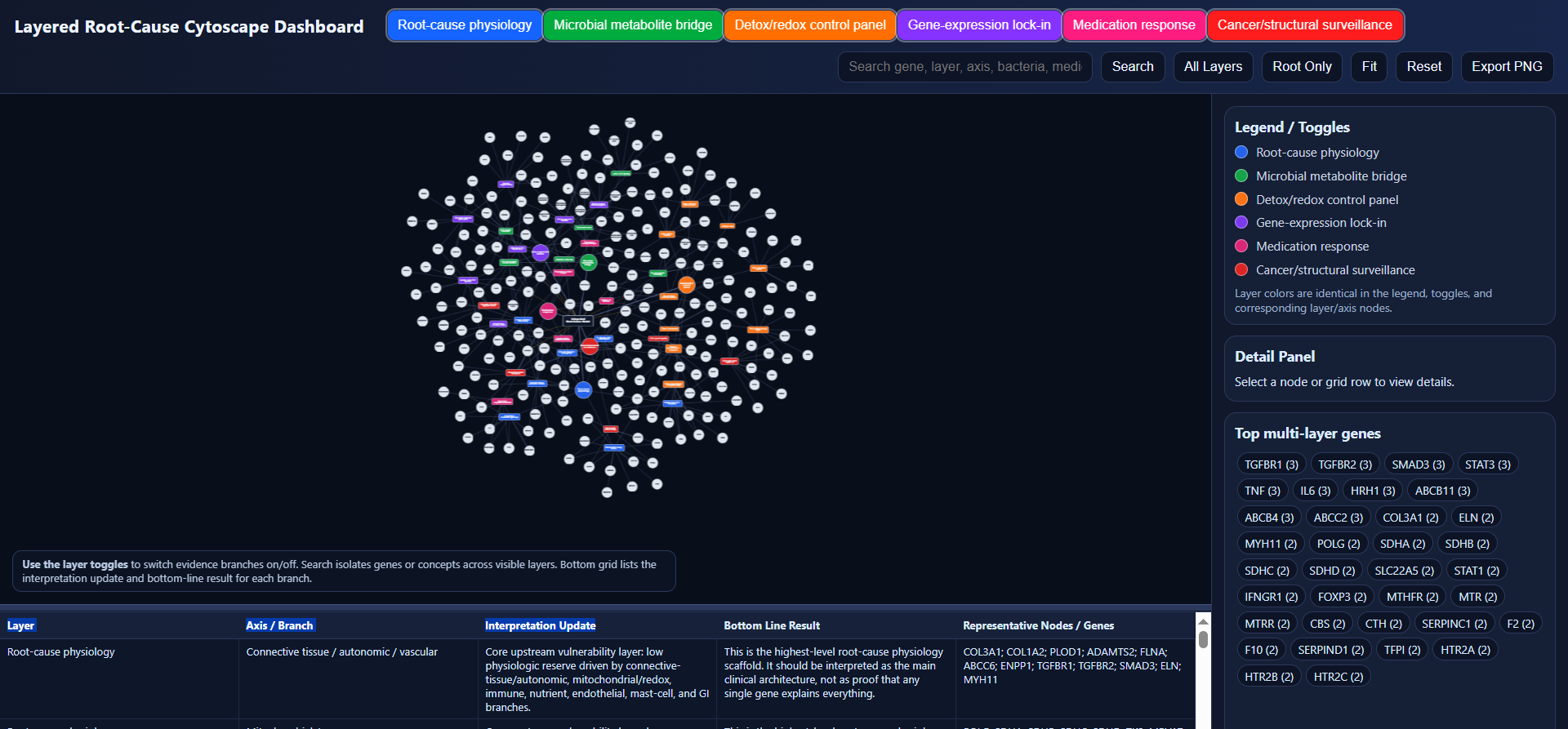Select the TGFBR1 (3) gene chip

tap(1272, 465)
